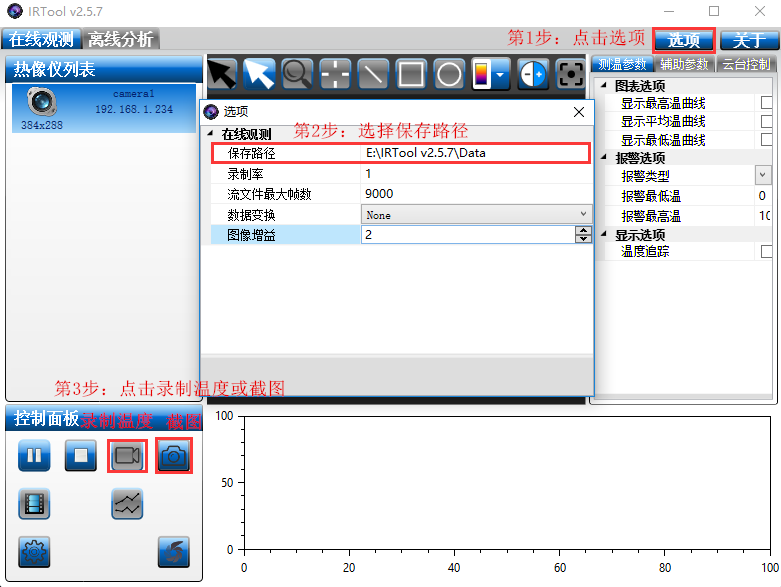The image size is (781, 587).
Task: Collapse the 图表选项 section
Action: click(602, 86)
